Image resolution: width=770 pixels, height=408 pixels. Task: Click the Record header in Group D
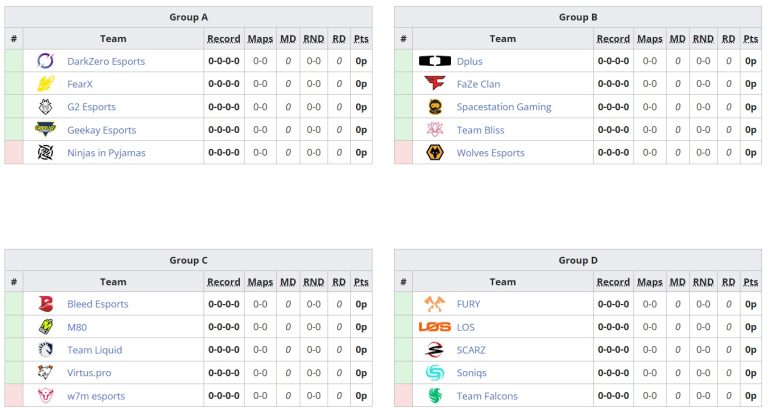click(x=613, y=282)
